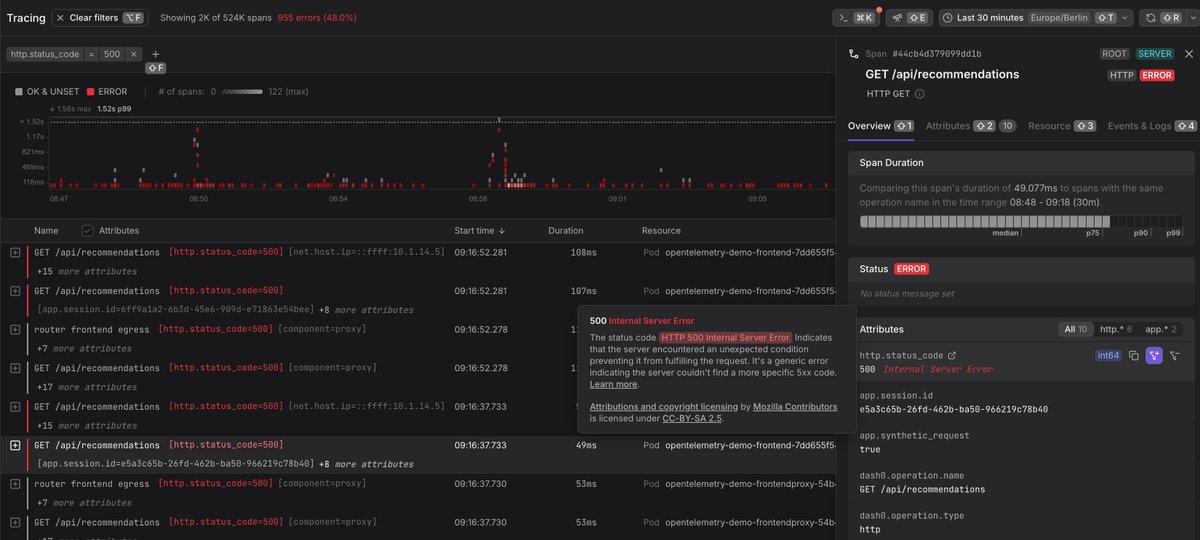Expand GET row with net.host.ip at 09:16:37.733

15,407
